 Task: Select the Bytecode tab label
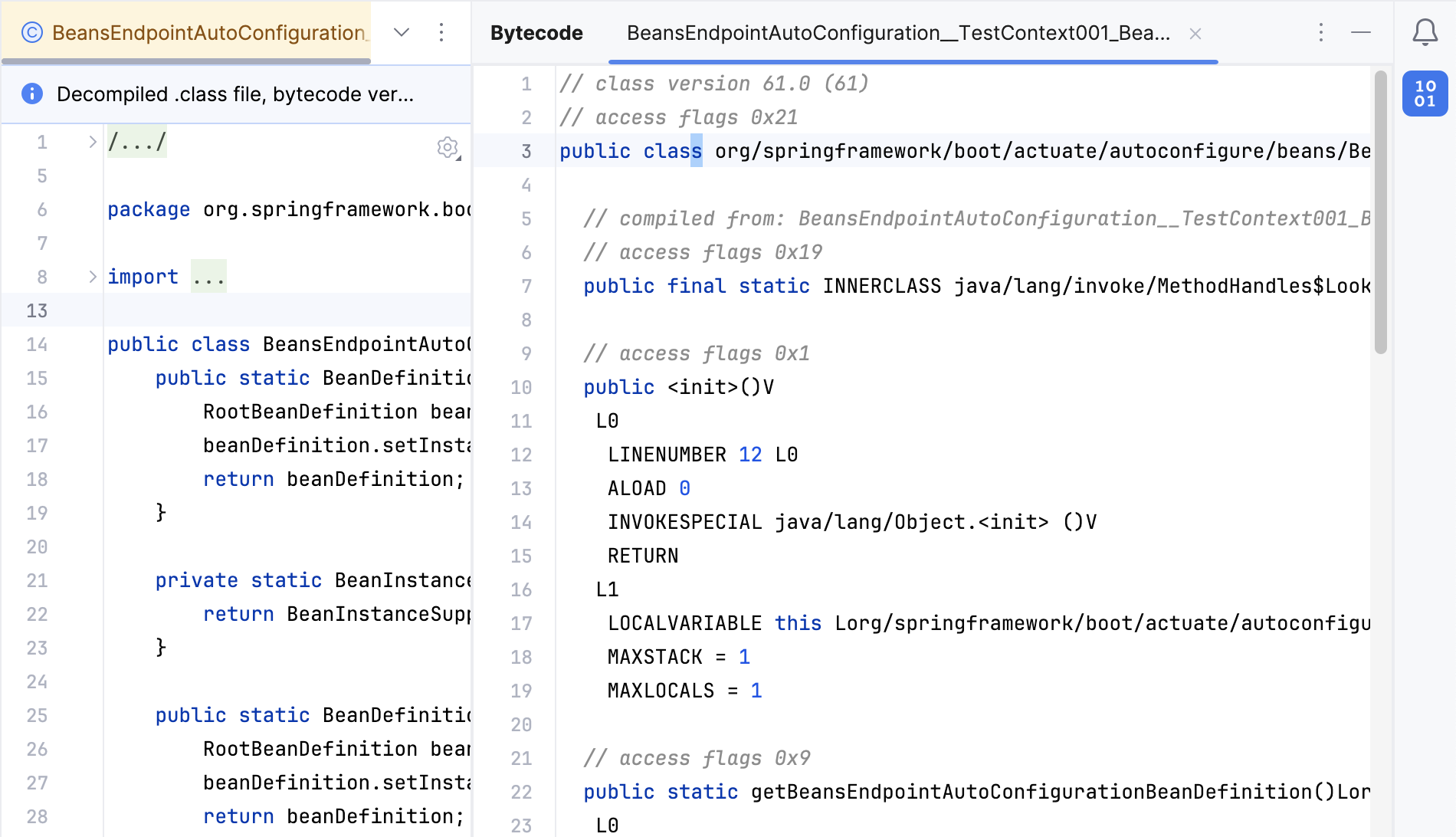coord(536,32)
